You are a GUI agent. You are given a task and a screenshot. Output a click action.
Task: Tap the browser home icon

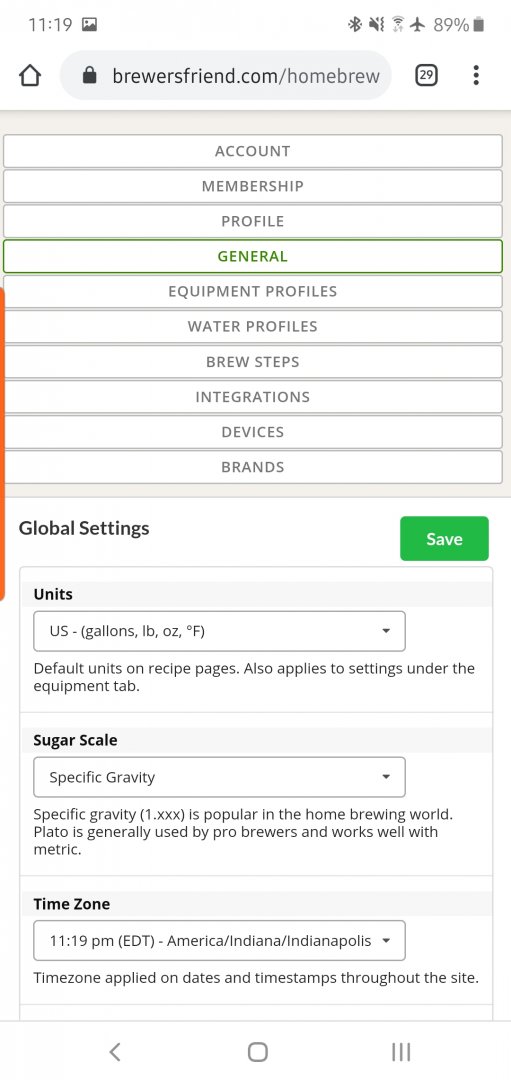(x=30, y=76)
